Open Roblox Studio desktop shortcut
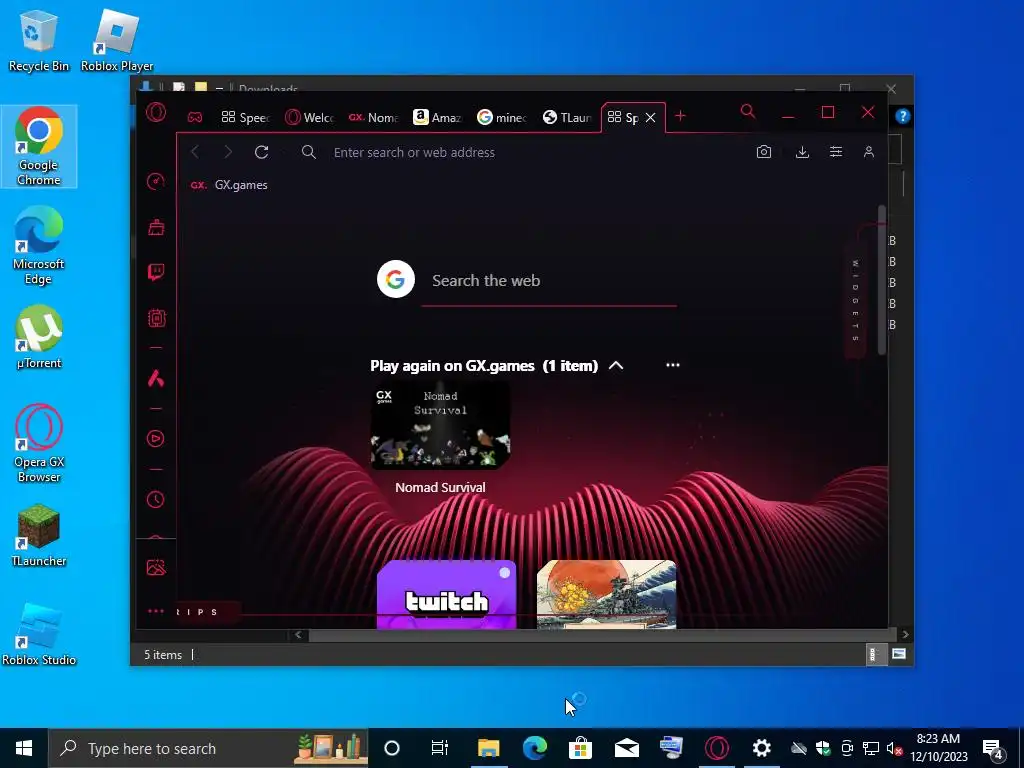1024x768 pixels. [39, 634]
